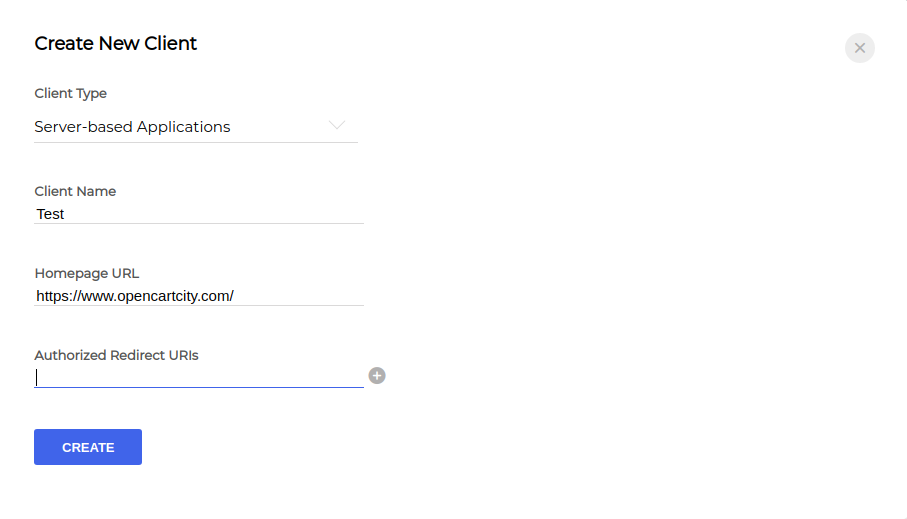Image resolution: width=907 pixels, height=519 pixels.
Task: Click the Create New Client heading
Action: (116, 43)
